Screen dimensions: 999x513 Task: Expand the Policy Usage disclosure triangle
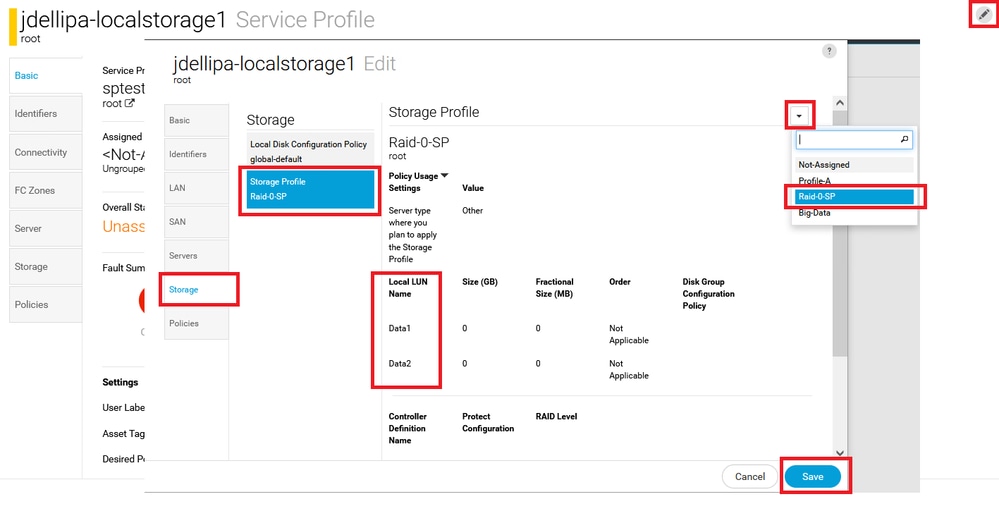[445, 175]
